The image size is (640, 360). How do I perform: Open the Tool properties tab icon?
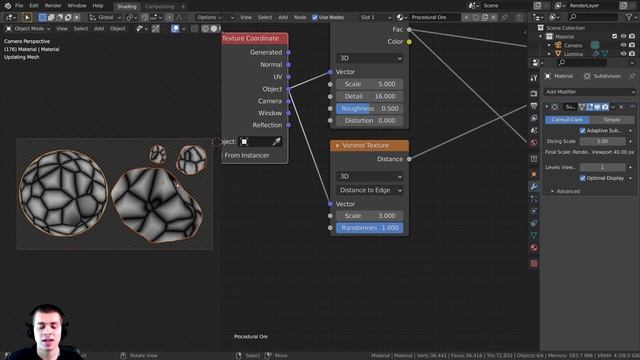(533, 78)
